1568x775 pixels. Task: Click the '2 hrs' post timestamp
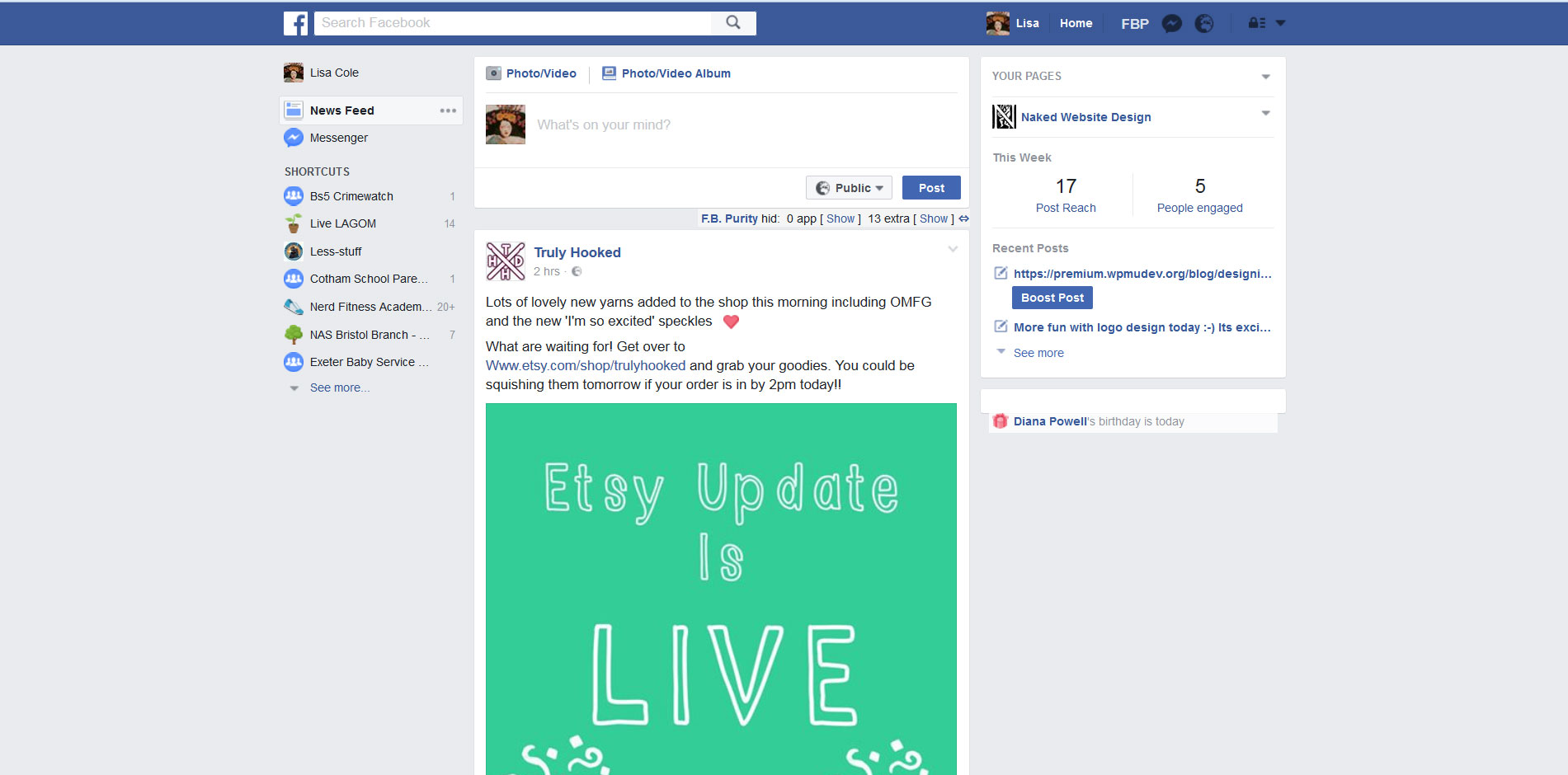click(547, 271)
